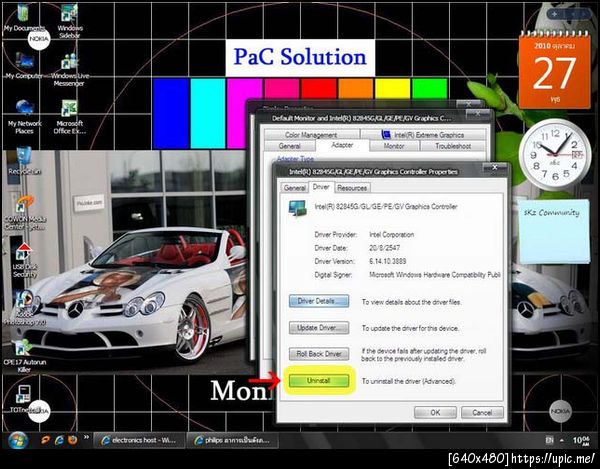Open USB Disk Security shortcut
This screenshot has height=469, width=600.
coord(24,260)
